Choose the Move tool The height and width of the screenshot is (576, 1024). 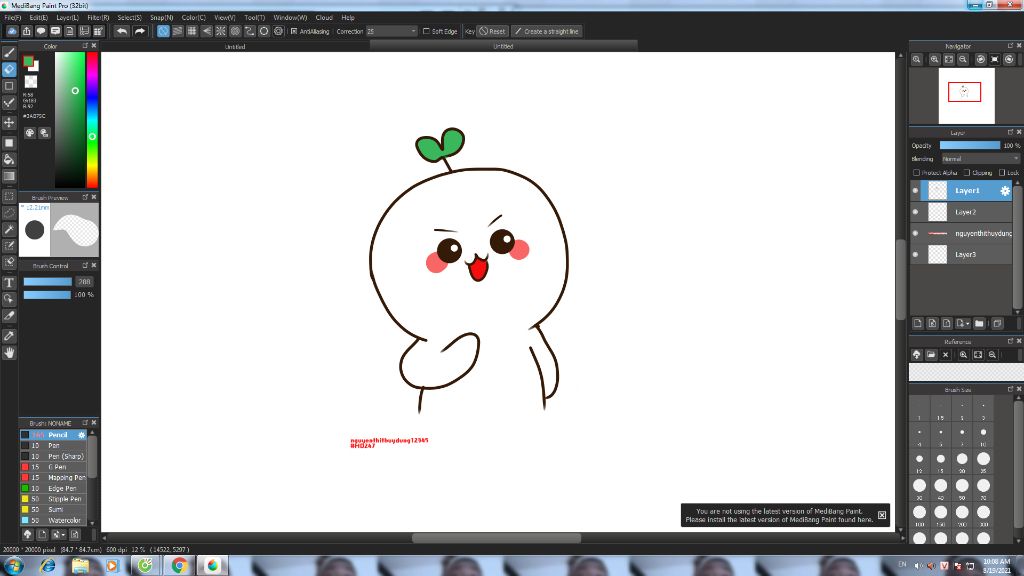(x=9, y=122)
